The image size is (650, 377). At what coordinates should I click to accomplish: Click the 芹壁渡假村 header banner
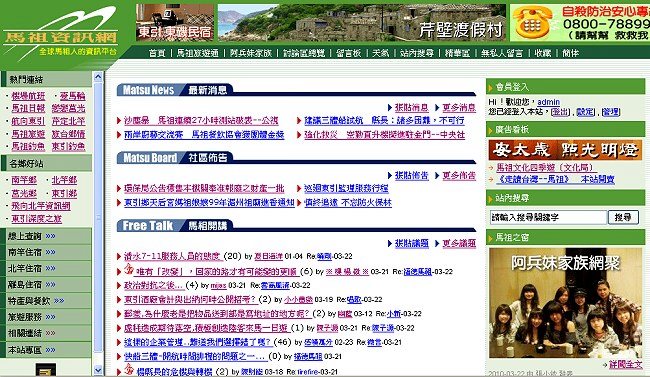[x=361, y=22]
